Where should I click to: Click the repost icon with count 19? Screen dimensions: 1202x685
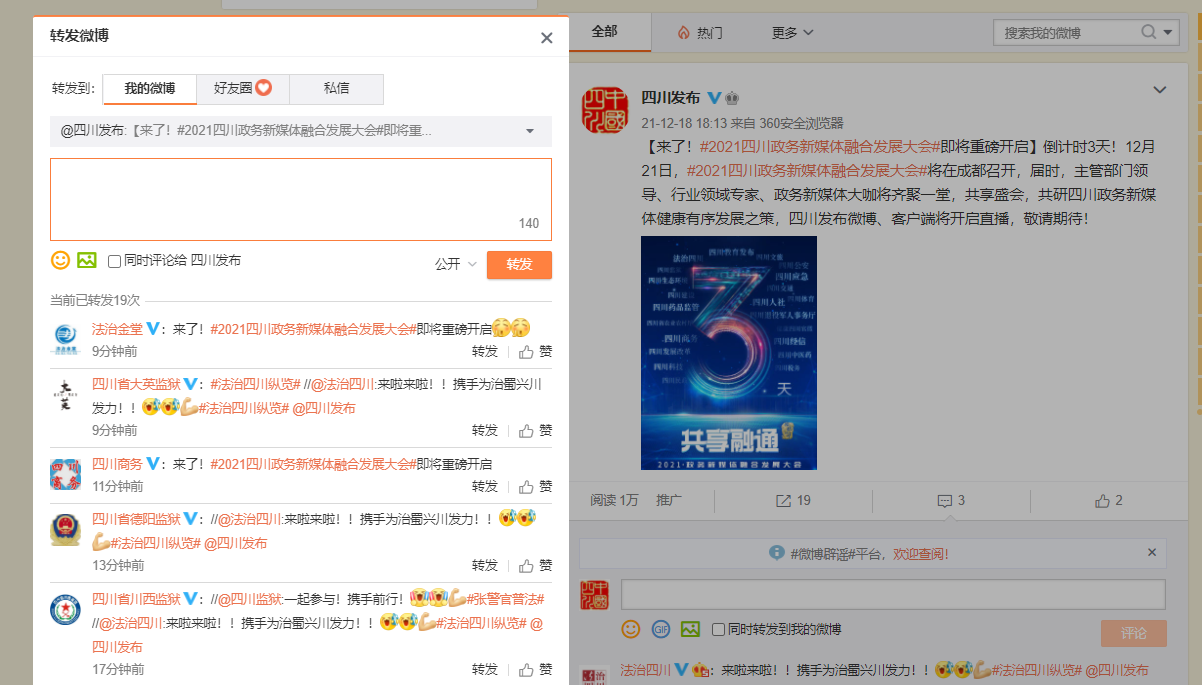coord(783,500)
